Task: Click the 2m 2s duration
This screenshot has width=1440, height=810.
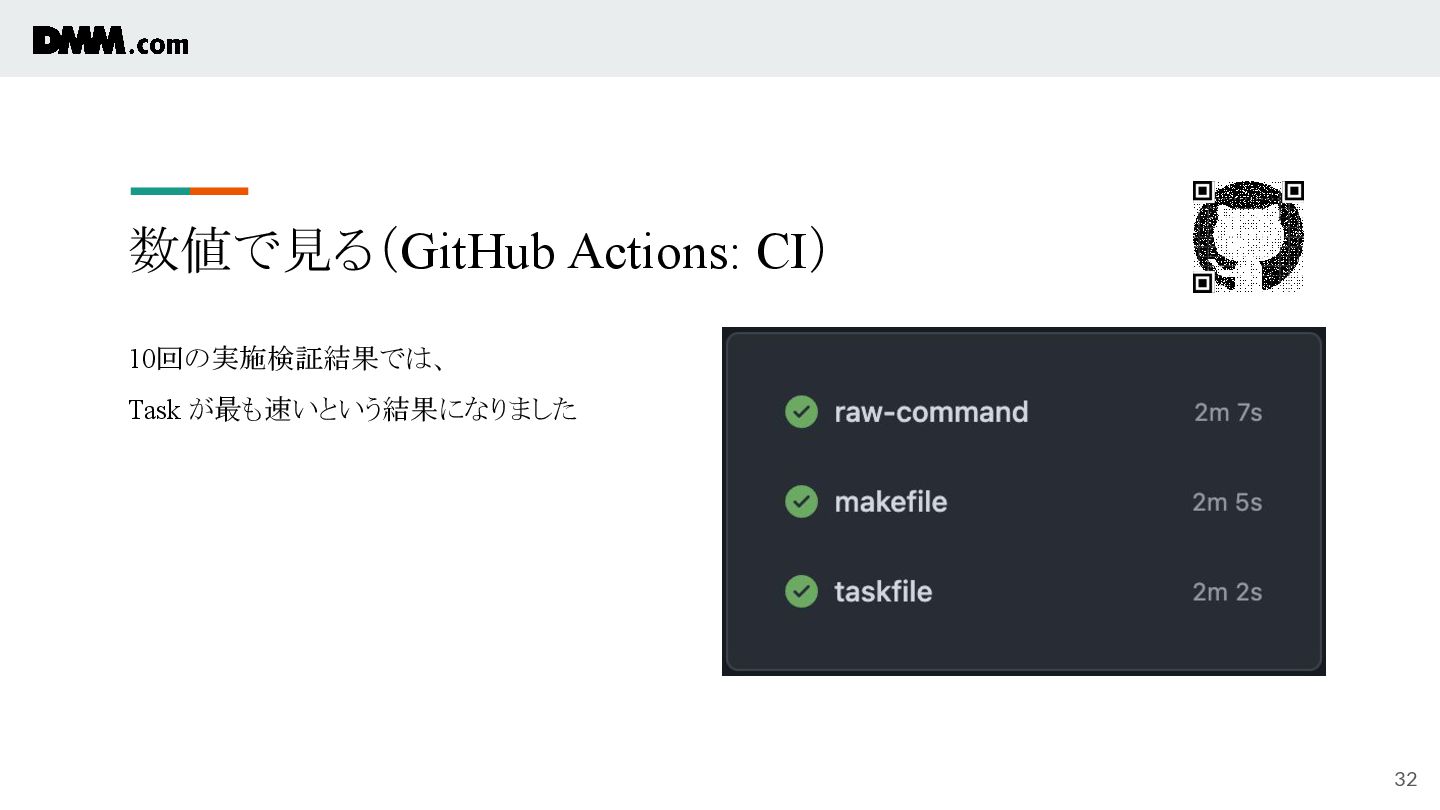Action: [x=1227, y=592]
